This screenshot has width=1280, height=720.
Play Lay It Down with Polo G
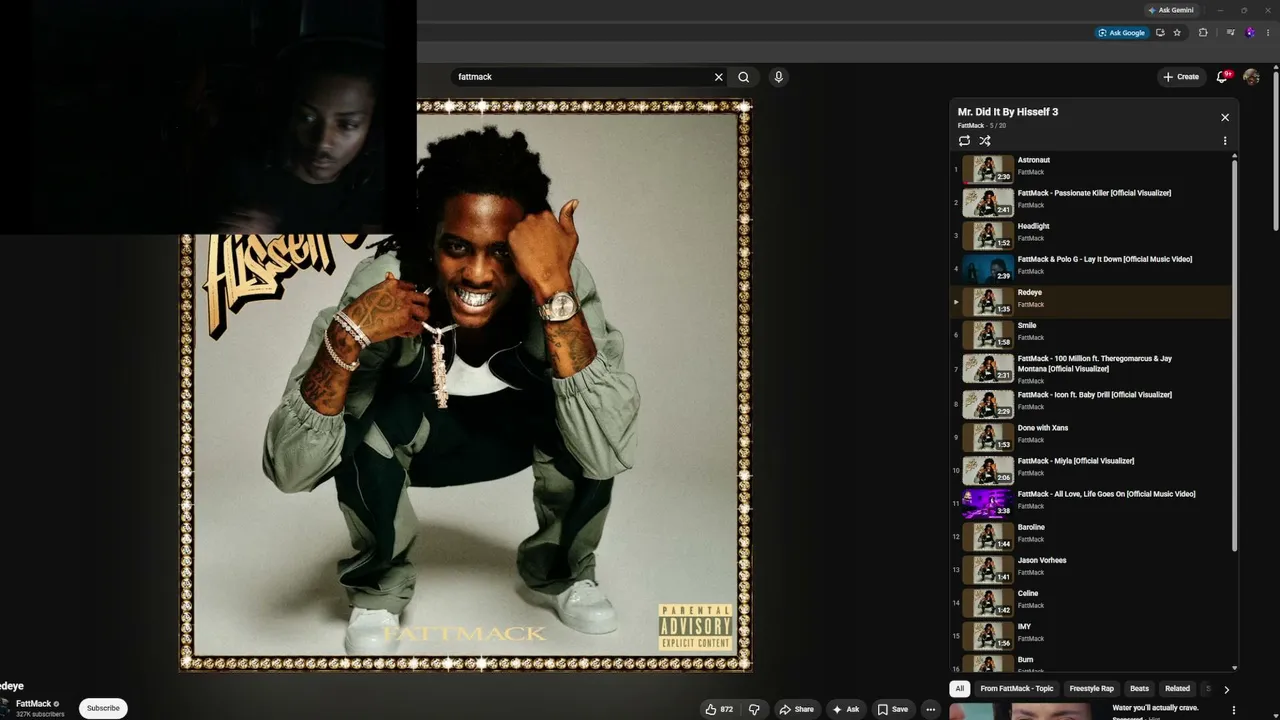pos(1091,268)
